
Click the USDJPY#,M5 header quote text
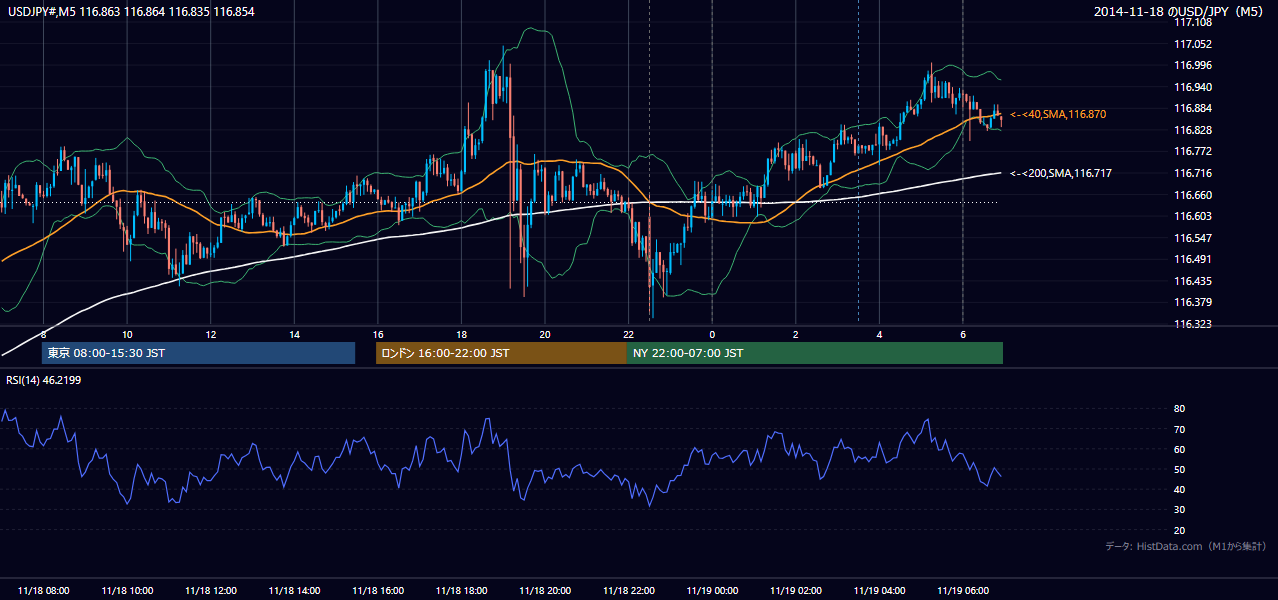(x=129, y=11)
